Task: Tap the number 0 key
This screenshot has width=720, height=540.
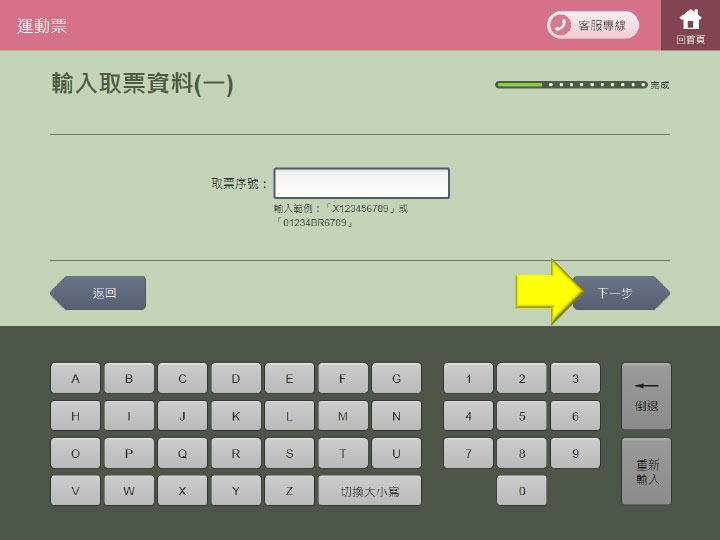Action: 522,491
